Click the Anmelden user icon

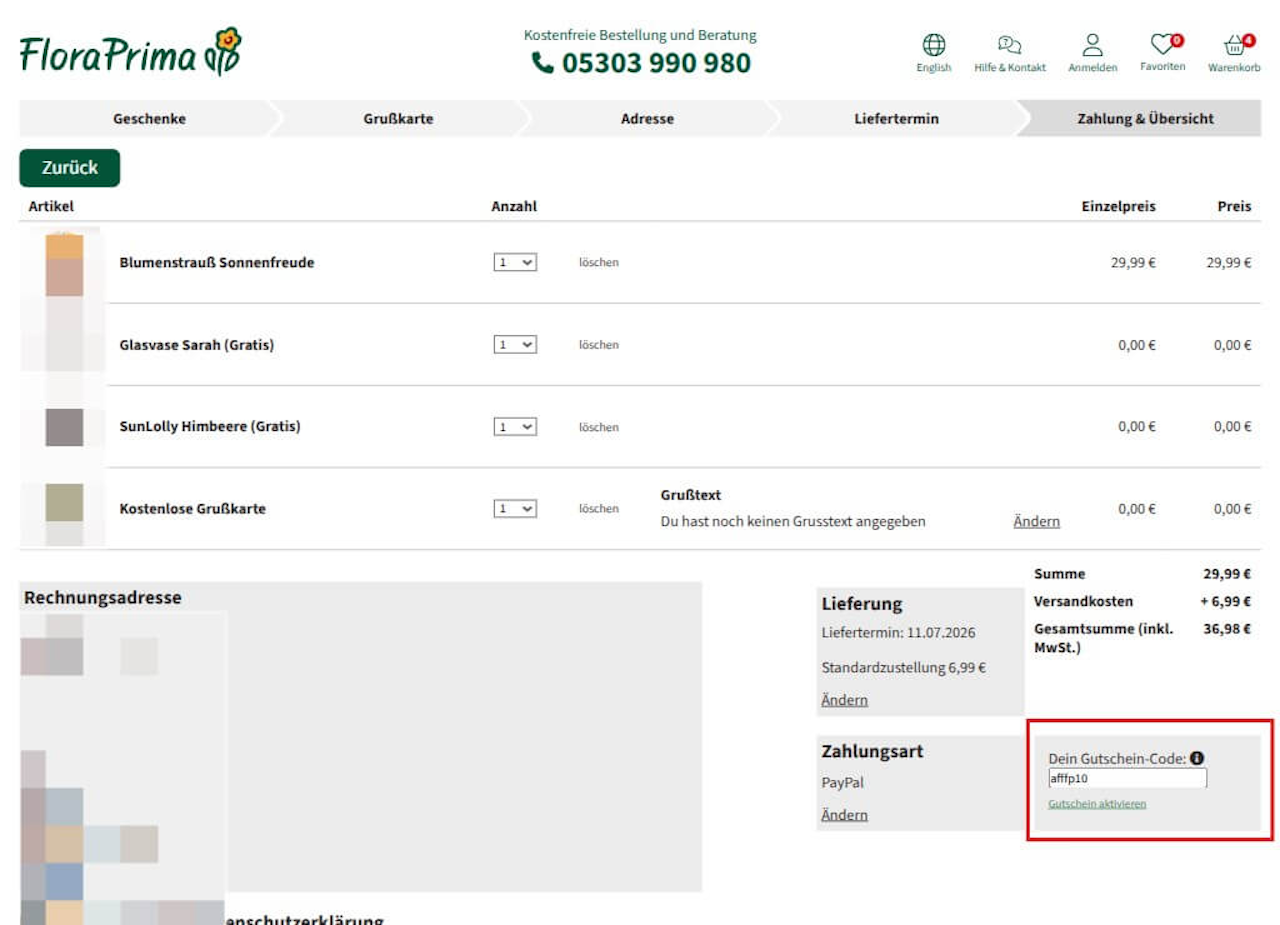[1092, 45]
